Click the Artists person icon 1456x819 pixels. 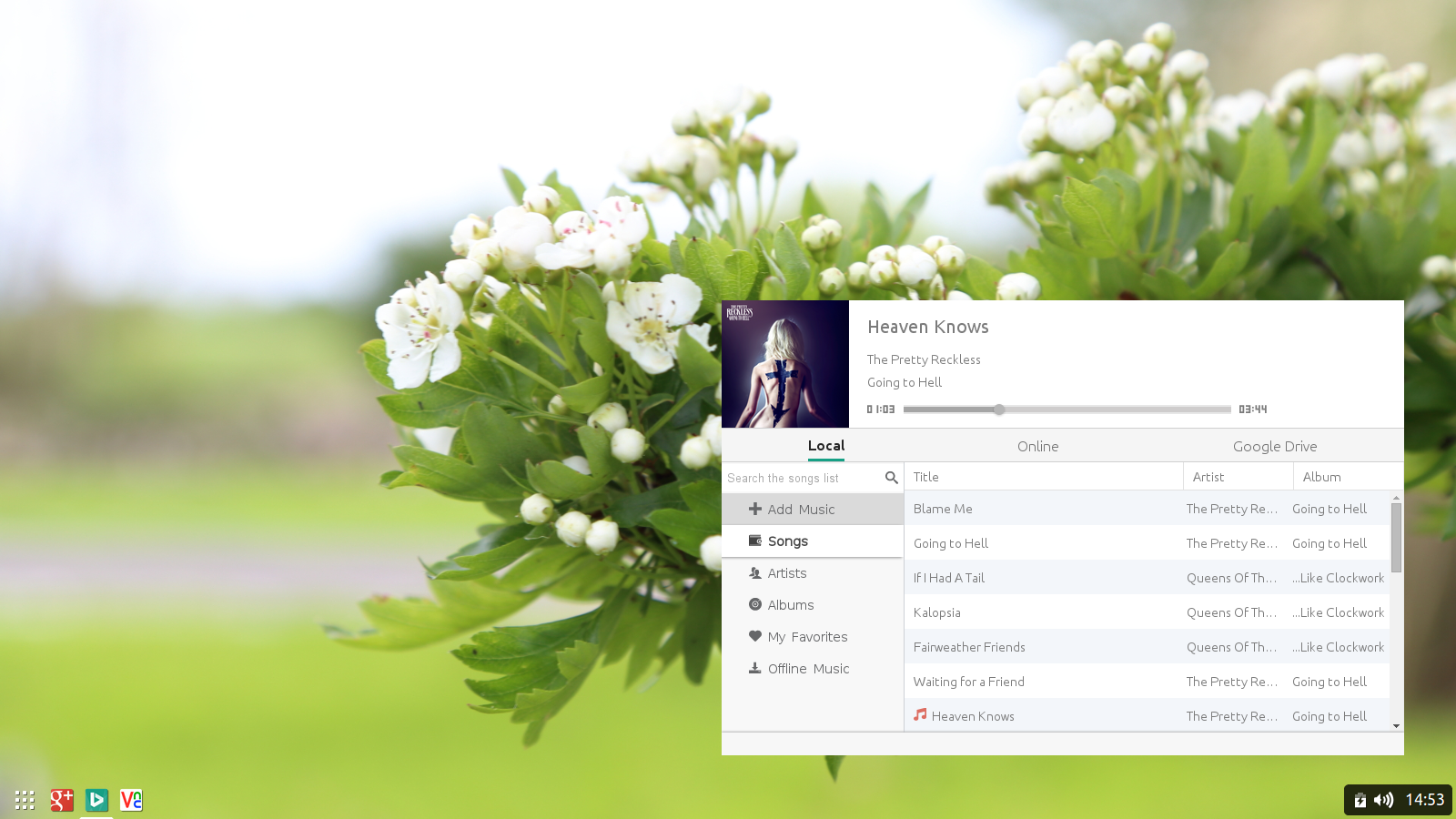[x=755, y=572]
